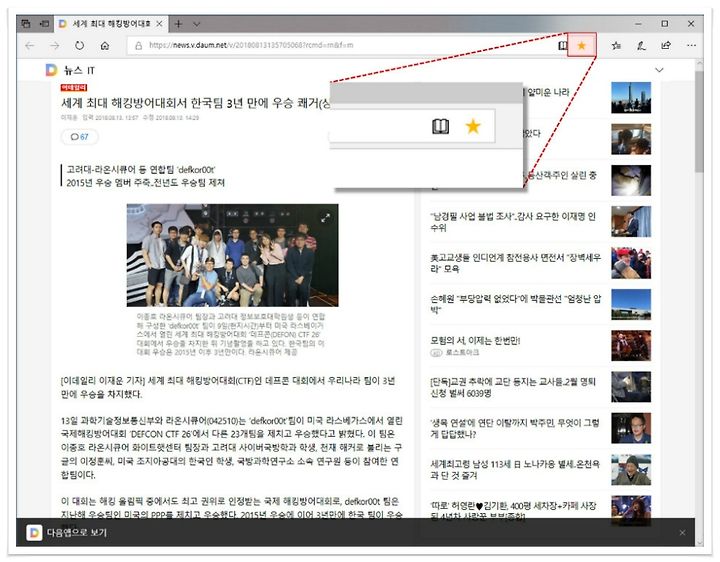Click thumbnail beside 손혜원 부당압력 story
Viewport: 720px width, 562px height.
tap(631, 304)
